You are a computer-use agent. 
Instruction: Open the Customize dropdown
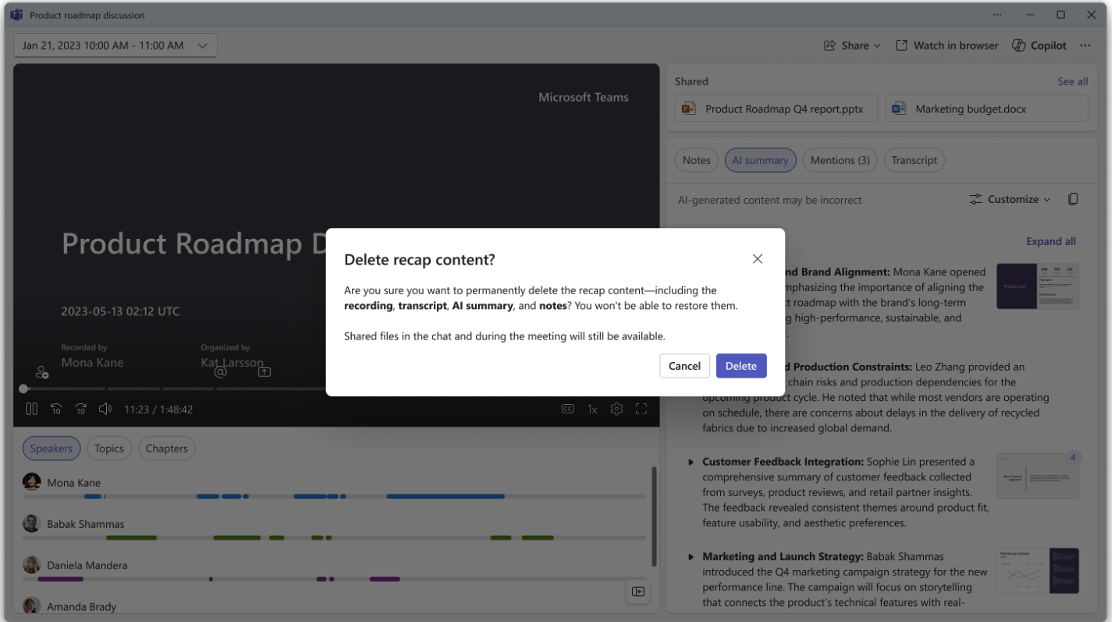click(1010, 199)
